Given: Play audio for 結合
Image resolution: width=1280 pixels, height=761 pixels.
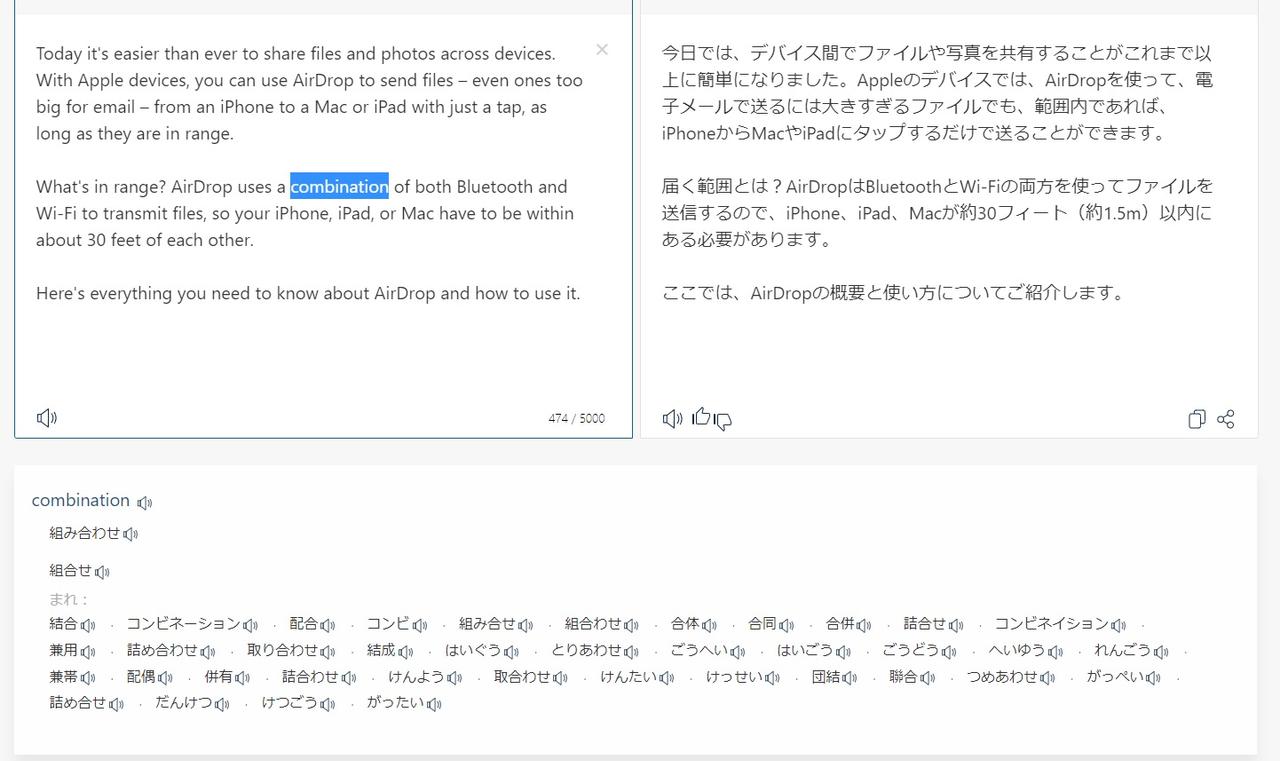Looking at the screenshot, I should click(x=88, y=625).
